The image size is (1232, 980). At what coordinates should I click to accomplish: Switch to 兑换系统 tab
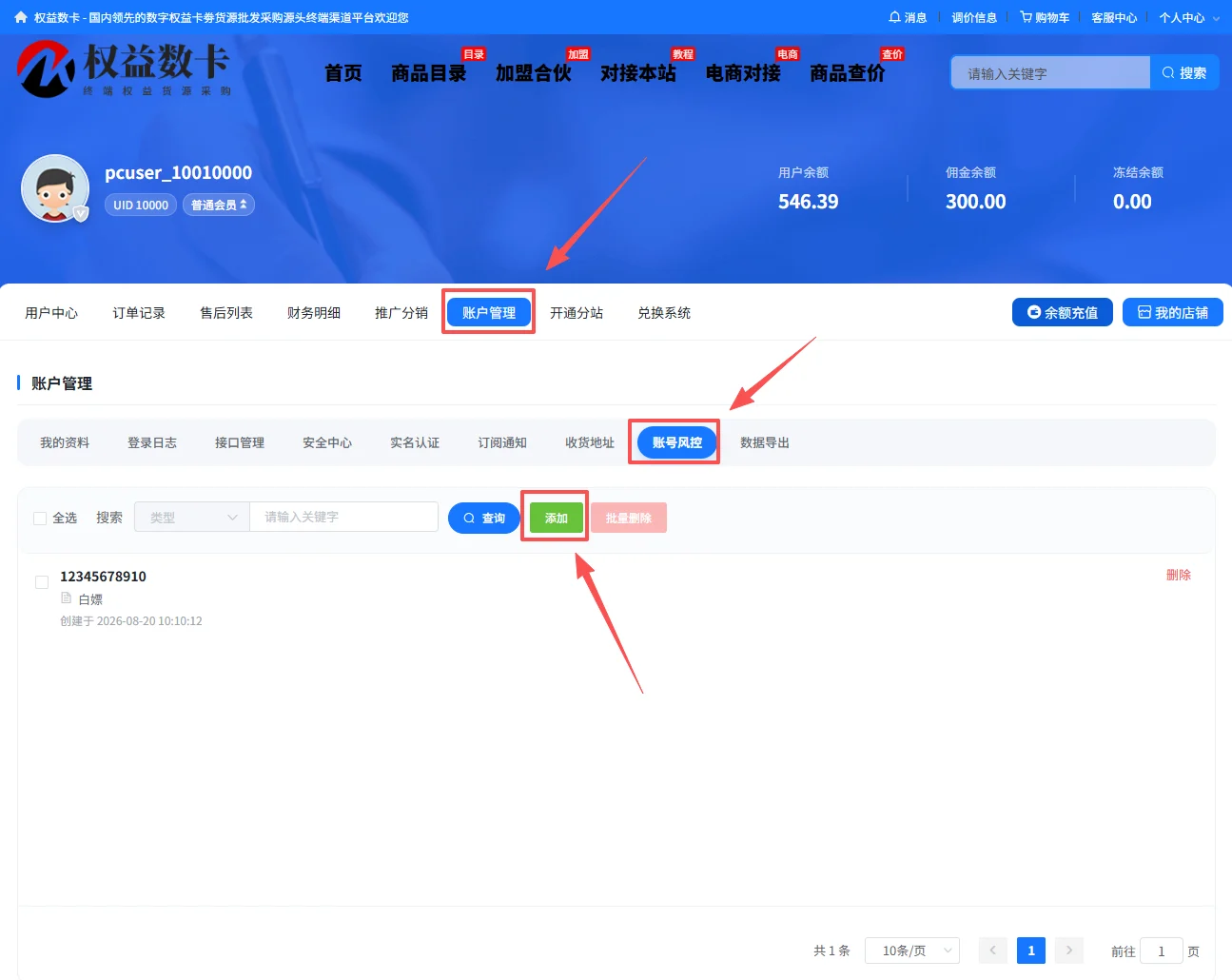[x=664, y=312]
